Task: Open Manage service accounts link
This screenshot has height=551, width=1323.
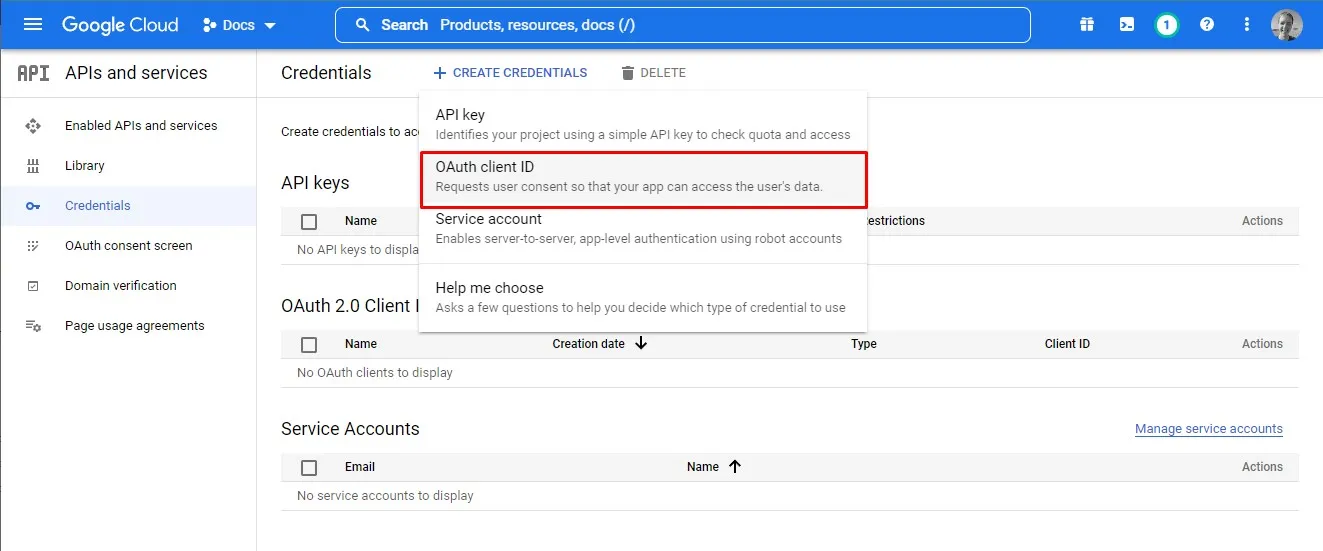Action: pyautogui.click(x=1208, y=429)
